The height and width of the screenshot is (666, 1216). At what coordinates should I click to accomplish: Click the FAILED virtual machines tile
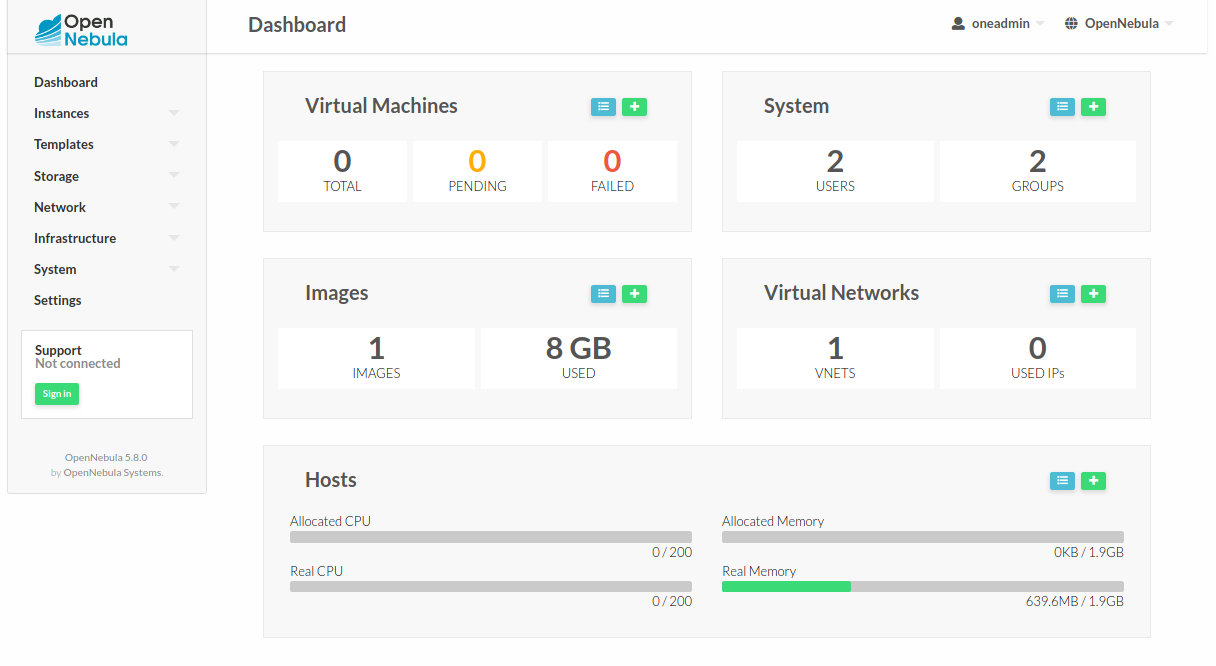pyautogui.click(x=613, y=171)
